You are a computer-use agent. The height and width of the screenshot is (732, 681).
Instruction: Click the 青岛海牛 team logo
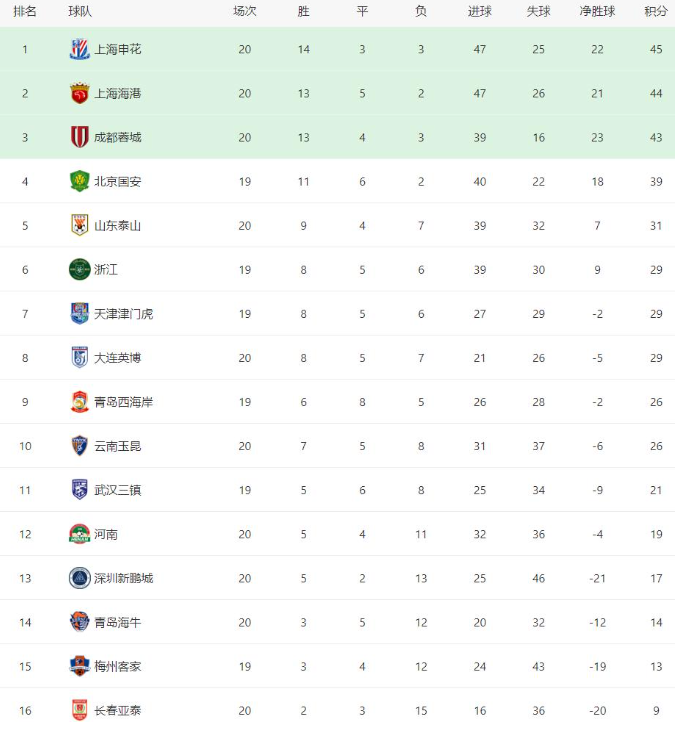(x=80, y=622)
